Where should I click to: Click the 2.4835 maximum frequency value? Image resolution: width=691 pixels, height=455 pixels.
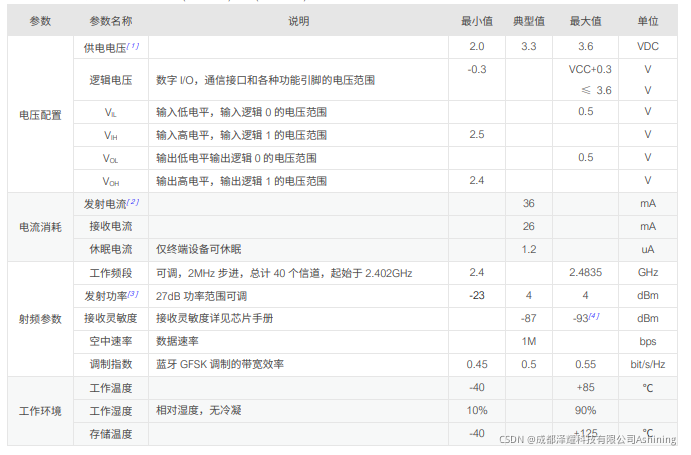pos(585,272)
